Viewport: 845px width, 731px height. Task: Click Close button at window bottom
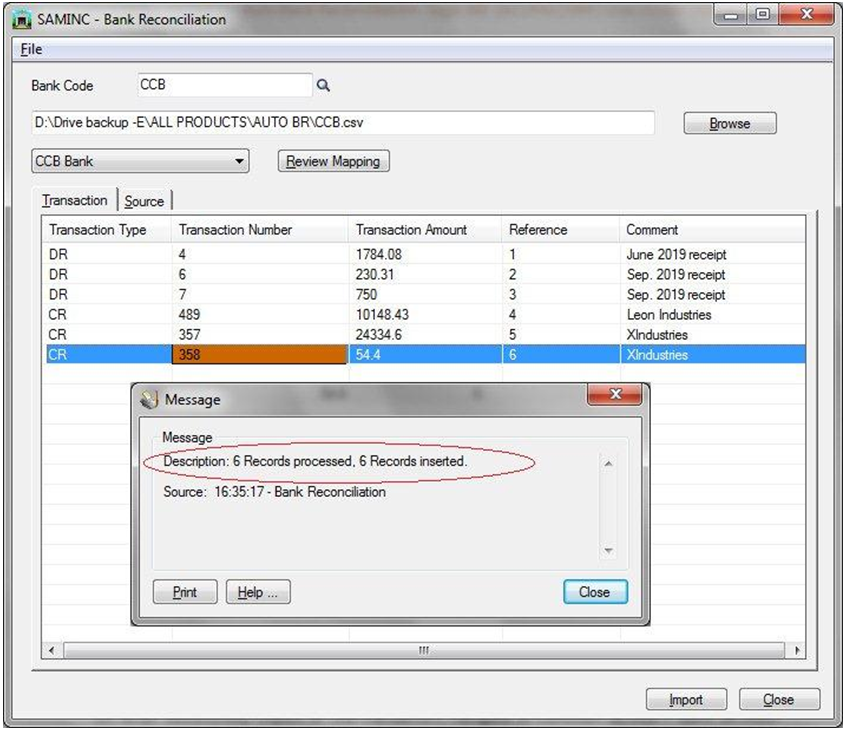(x=779, y=700)
